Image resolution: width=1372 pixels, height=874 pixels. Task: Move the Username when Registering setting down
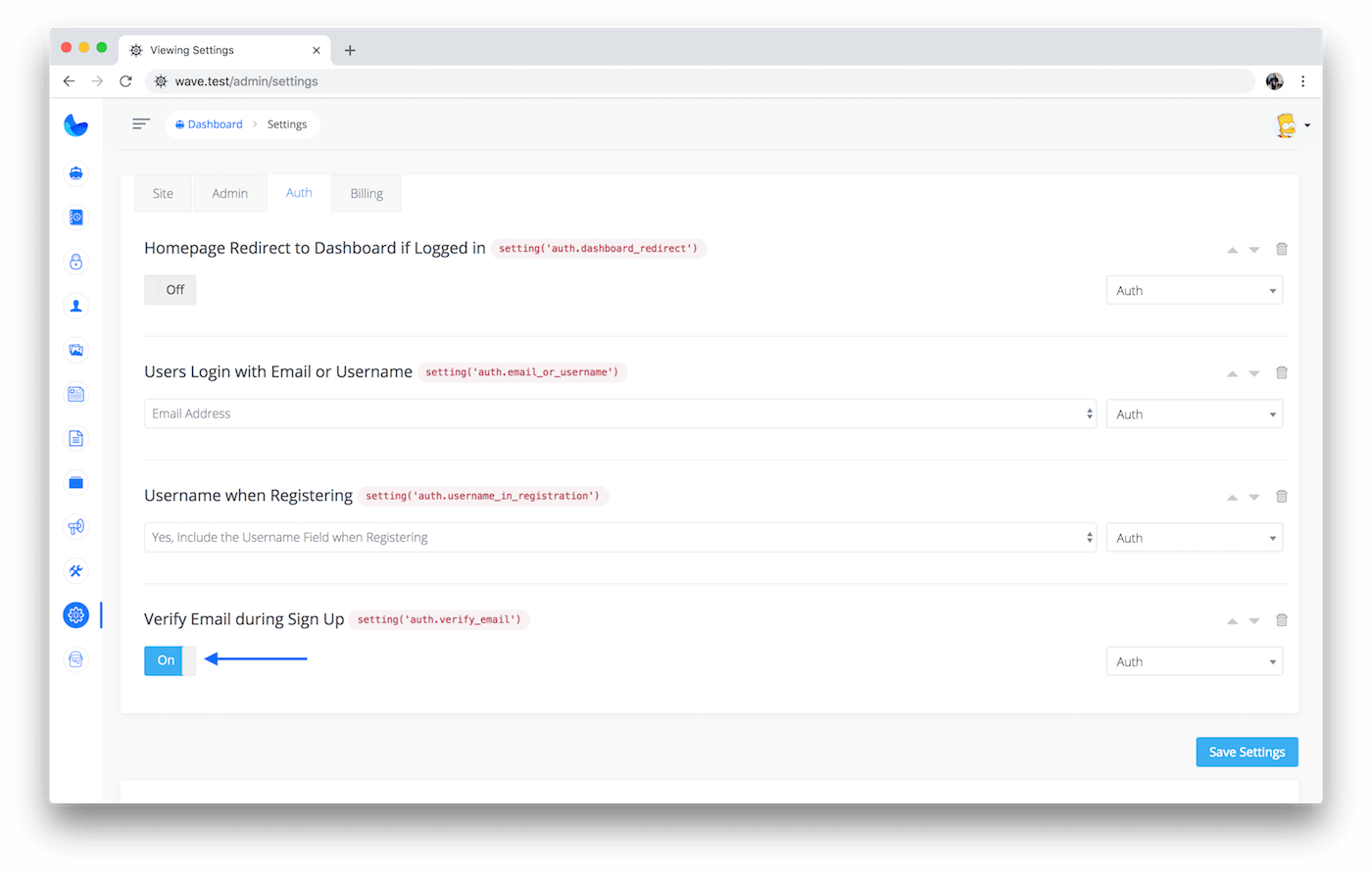(x=1254, y=498)
